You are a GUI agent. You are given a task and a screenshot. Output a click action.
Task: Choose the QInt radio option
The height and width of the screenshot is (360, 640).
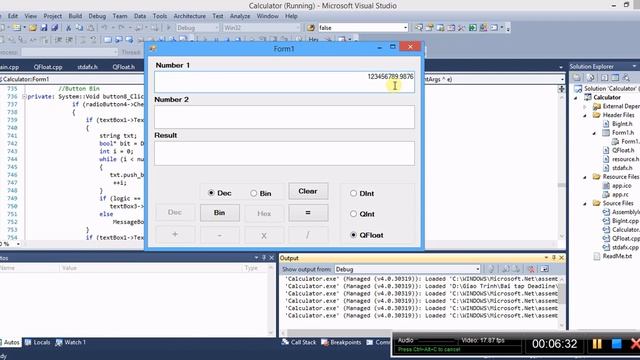pyautogui.click(x=353, y=214)
